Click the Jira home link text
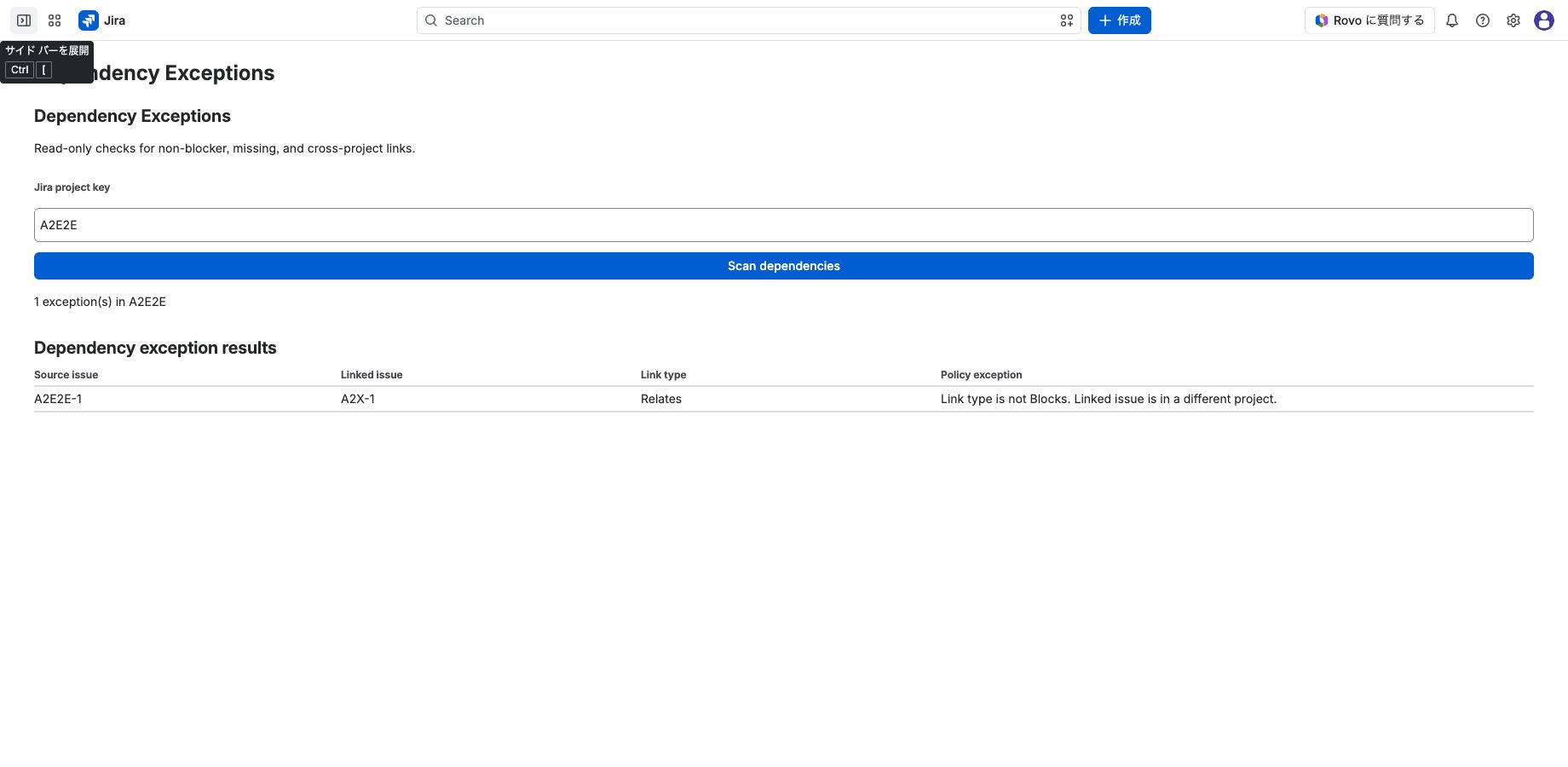Screen dimensions: 1568x767 (x=114, y=20)
